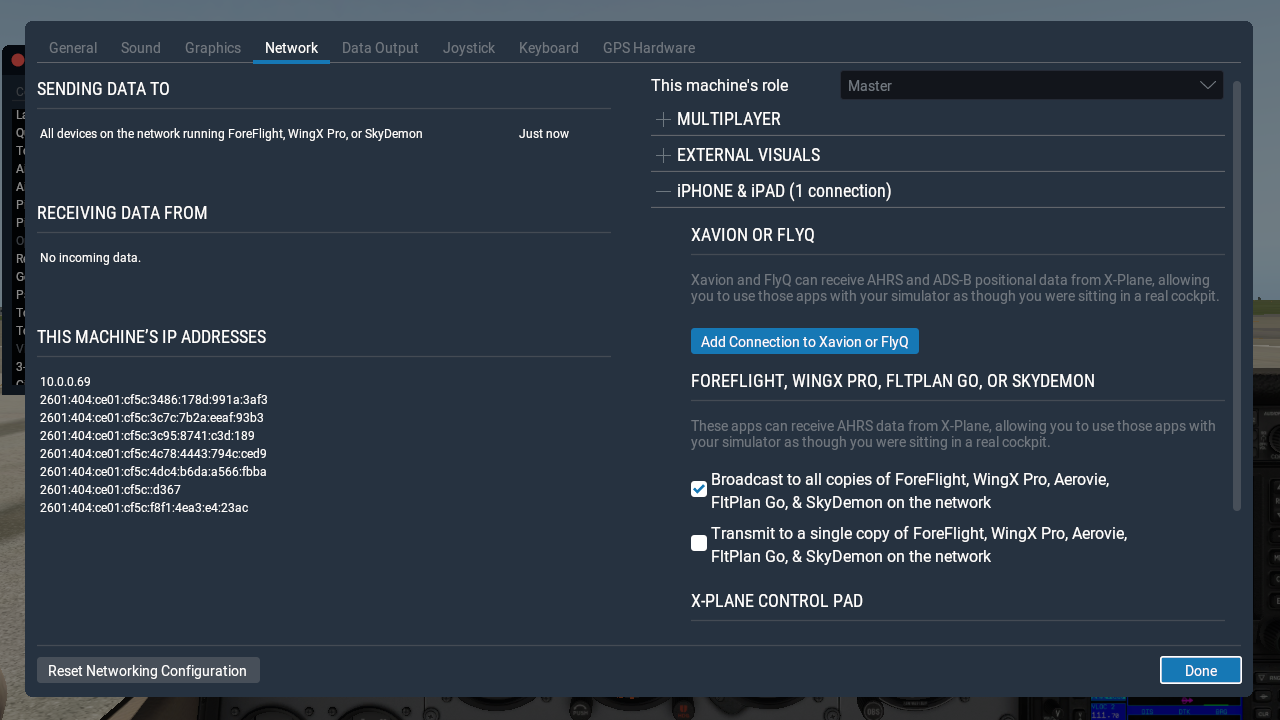Image resolution: width=1280 pixels, height=720 pixels.
Task: Select the 10.0.0.69 IP address entry
Action: 66,382
